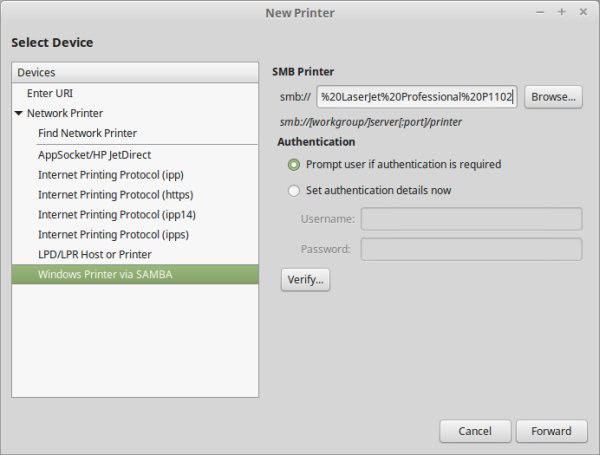
Task: Cancel the New Printer dialog
Action: coord(475,431)
